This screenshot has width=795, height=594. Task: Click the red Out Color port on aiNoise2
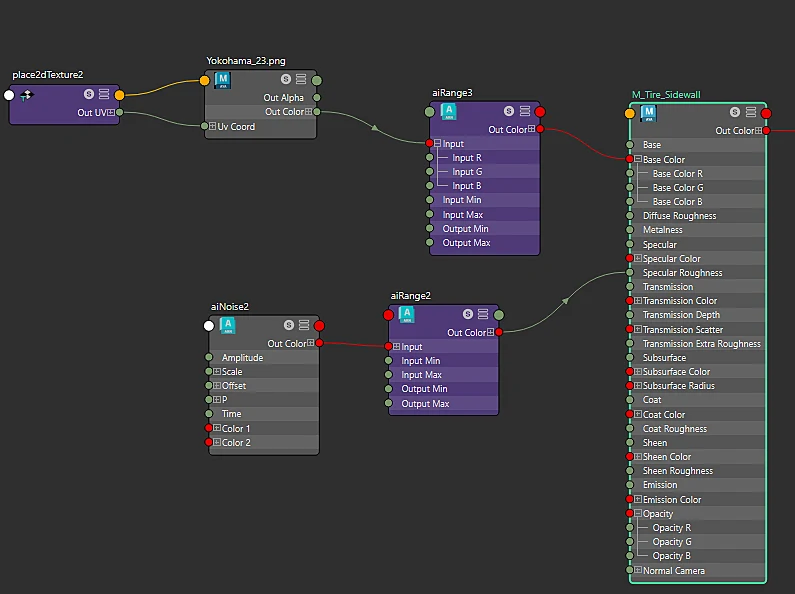coord(319,343)
